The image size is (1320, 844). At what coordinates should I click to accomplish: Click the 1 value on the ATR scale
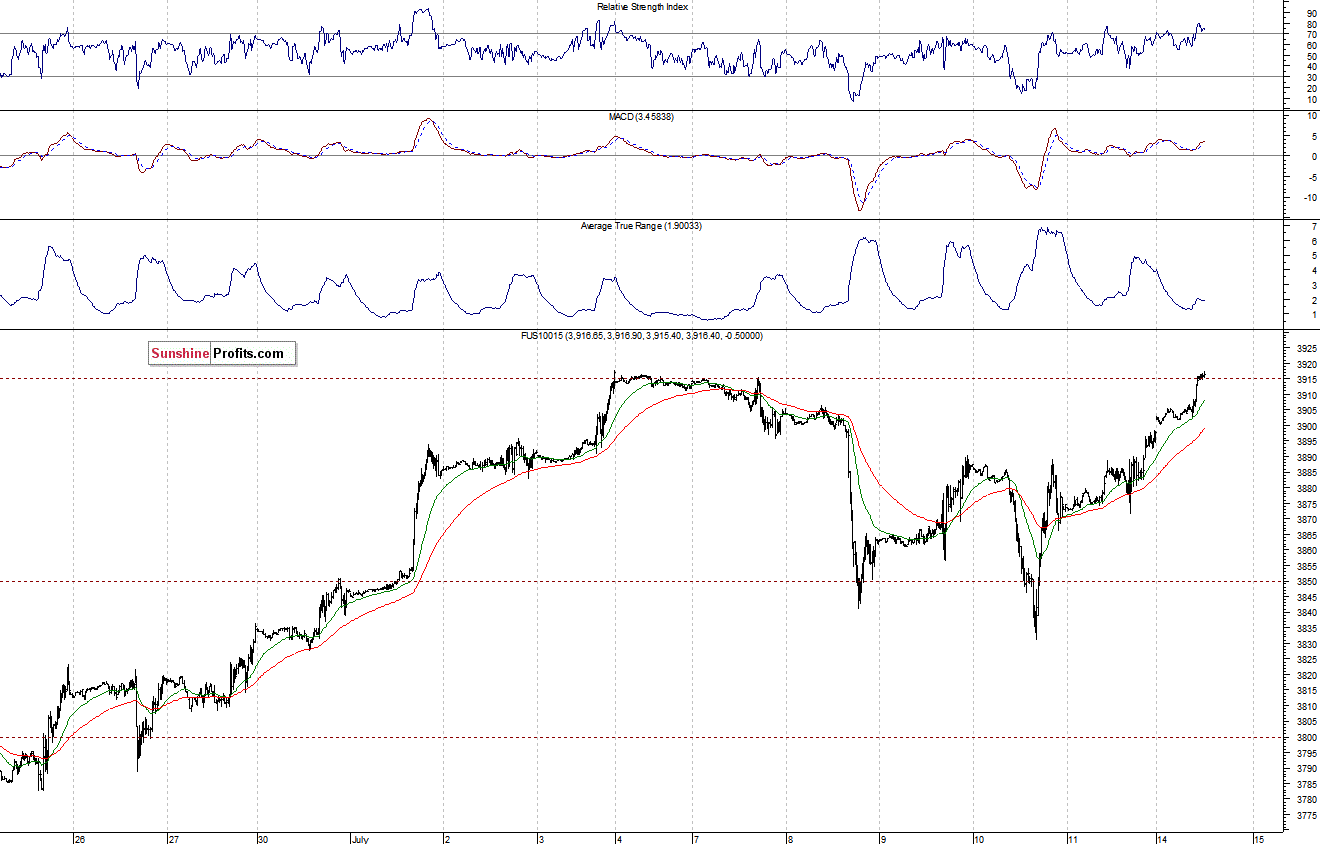click(1313, 315)
